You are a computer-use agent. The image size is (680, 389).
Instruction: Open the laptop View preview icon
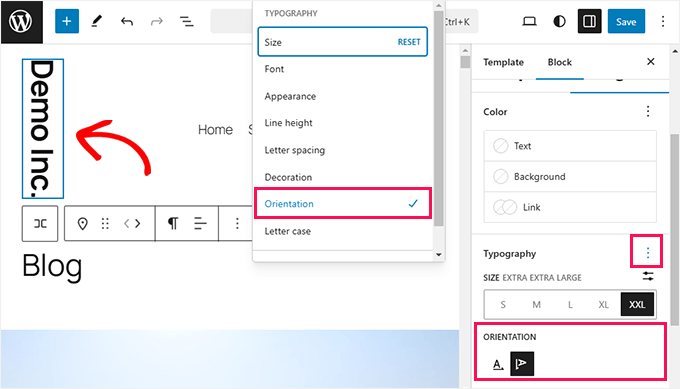pyautogui.click(x=529, y=21)
